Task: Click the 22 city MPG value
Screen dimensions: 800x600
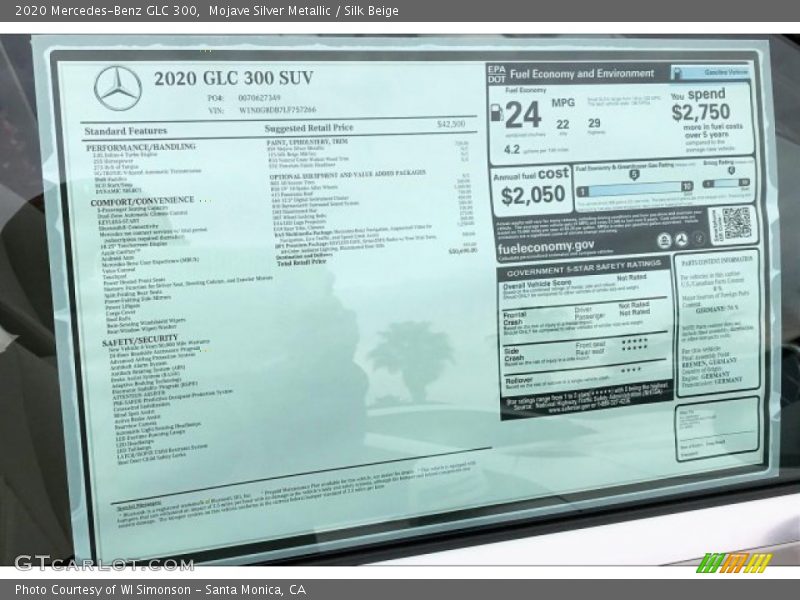Action: (563, 124)
